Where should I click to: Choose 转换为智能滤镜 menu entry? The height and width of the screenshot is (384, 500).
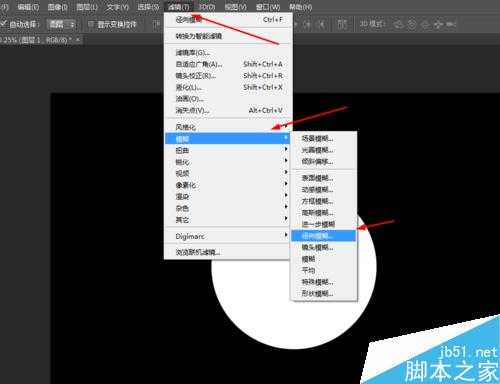coord(227,36)
